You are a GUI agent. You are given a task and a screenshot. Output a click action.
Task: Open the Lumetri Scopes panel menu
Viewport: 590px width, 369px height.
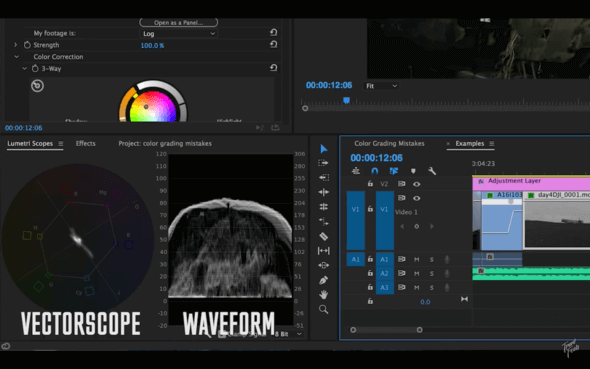[x=61, y=144]
